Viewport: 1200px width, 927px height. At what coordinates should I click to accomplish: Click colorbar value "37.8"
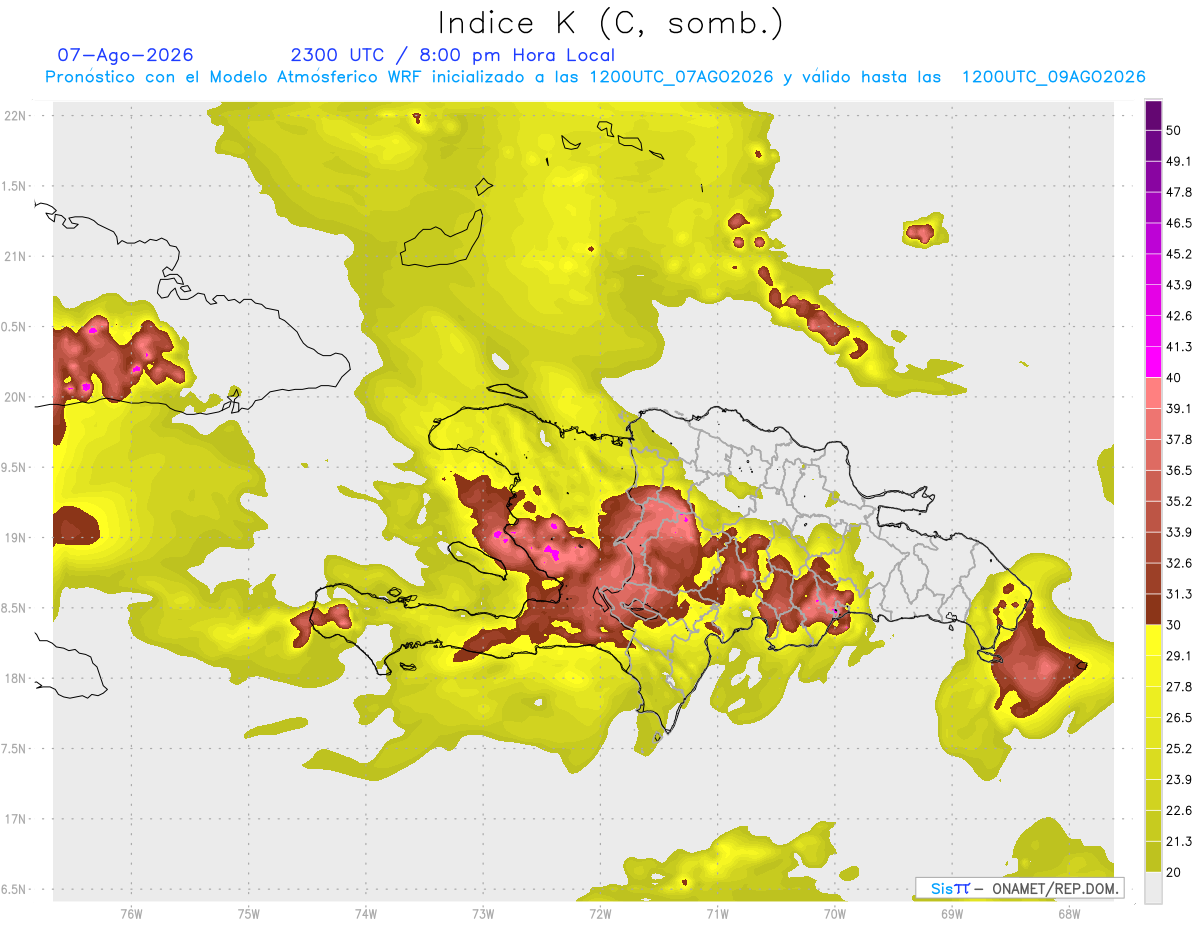(x=1179, y=439)
